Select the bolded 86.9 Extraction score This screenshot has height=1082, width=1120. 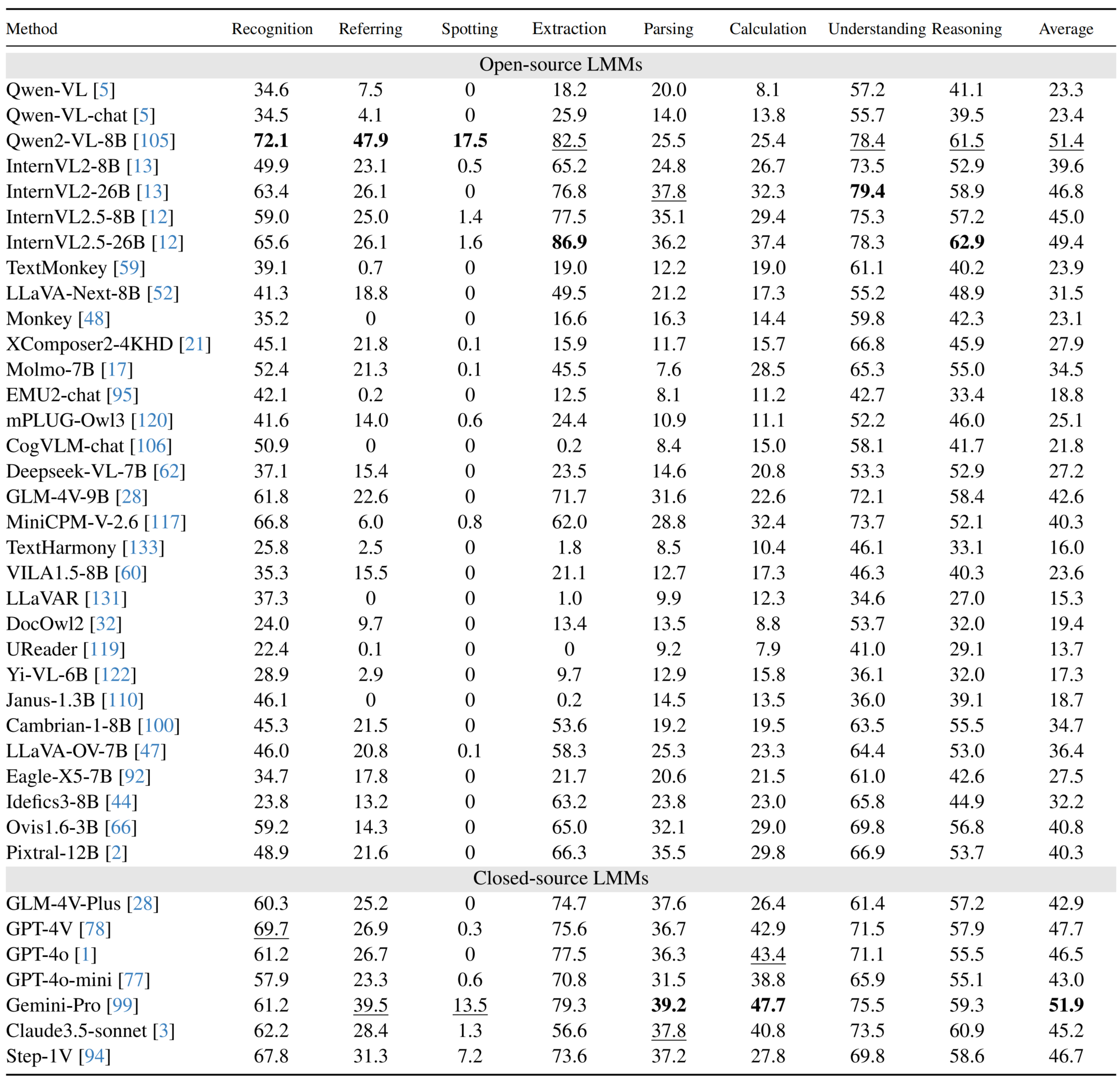coord(569,242)
